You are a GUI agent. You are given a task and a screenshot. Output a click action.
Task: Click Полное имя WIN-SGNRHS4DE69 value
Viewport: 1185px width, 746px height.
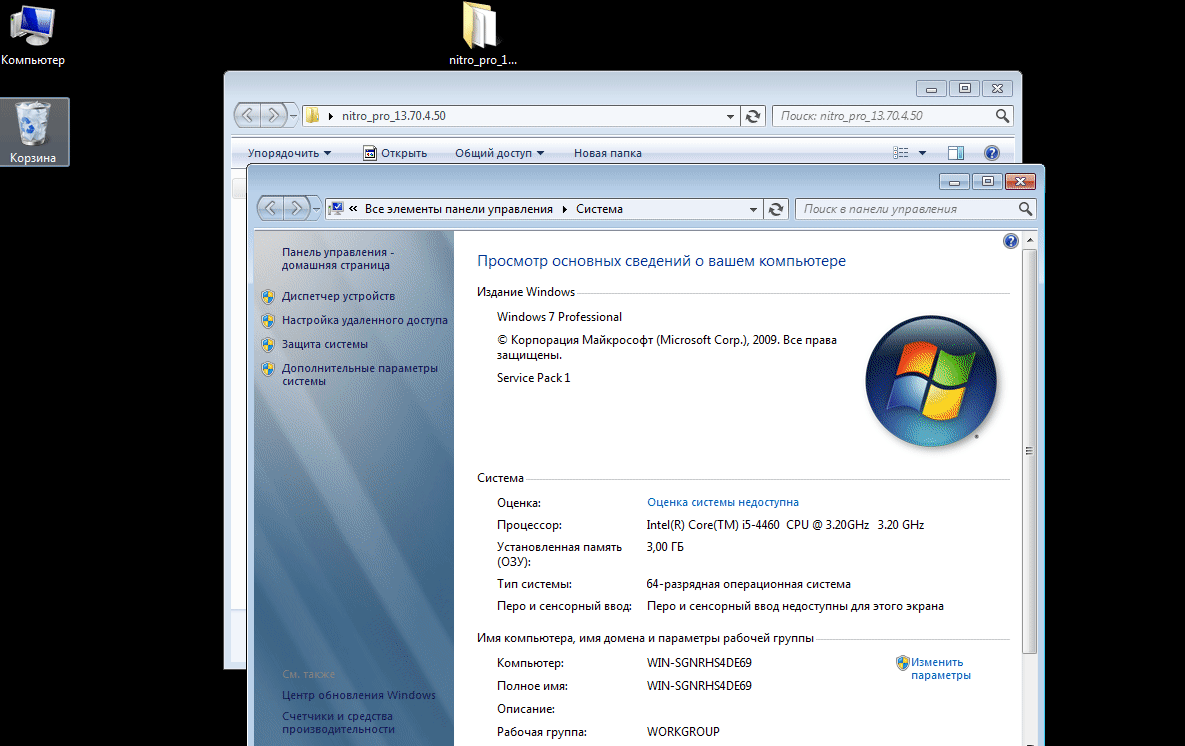coord(699,686)
